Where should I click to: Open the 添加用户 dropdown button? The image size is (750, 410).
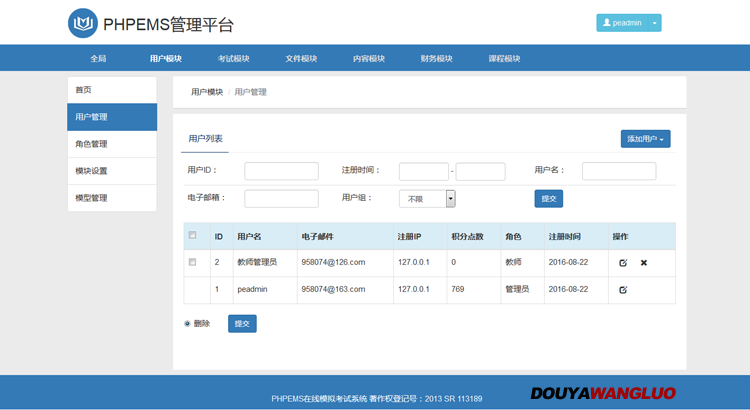point(645,139)
